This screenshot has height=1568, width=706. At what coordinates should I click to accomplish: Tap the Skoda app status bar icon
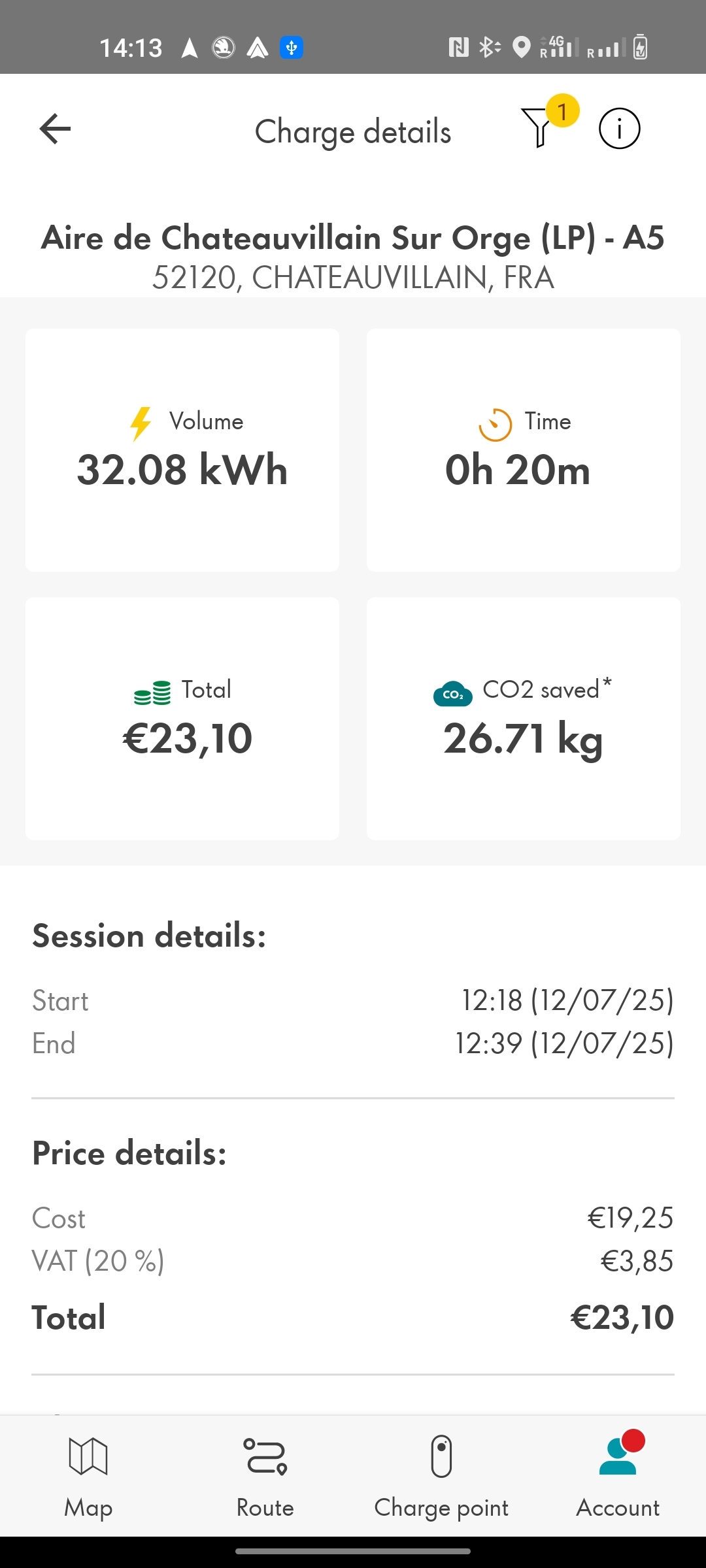224,48
